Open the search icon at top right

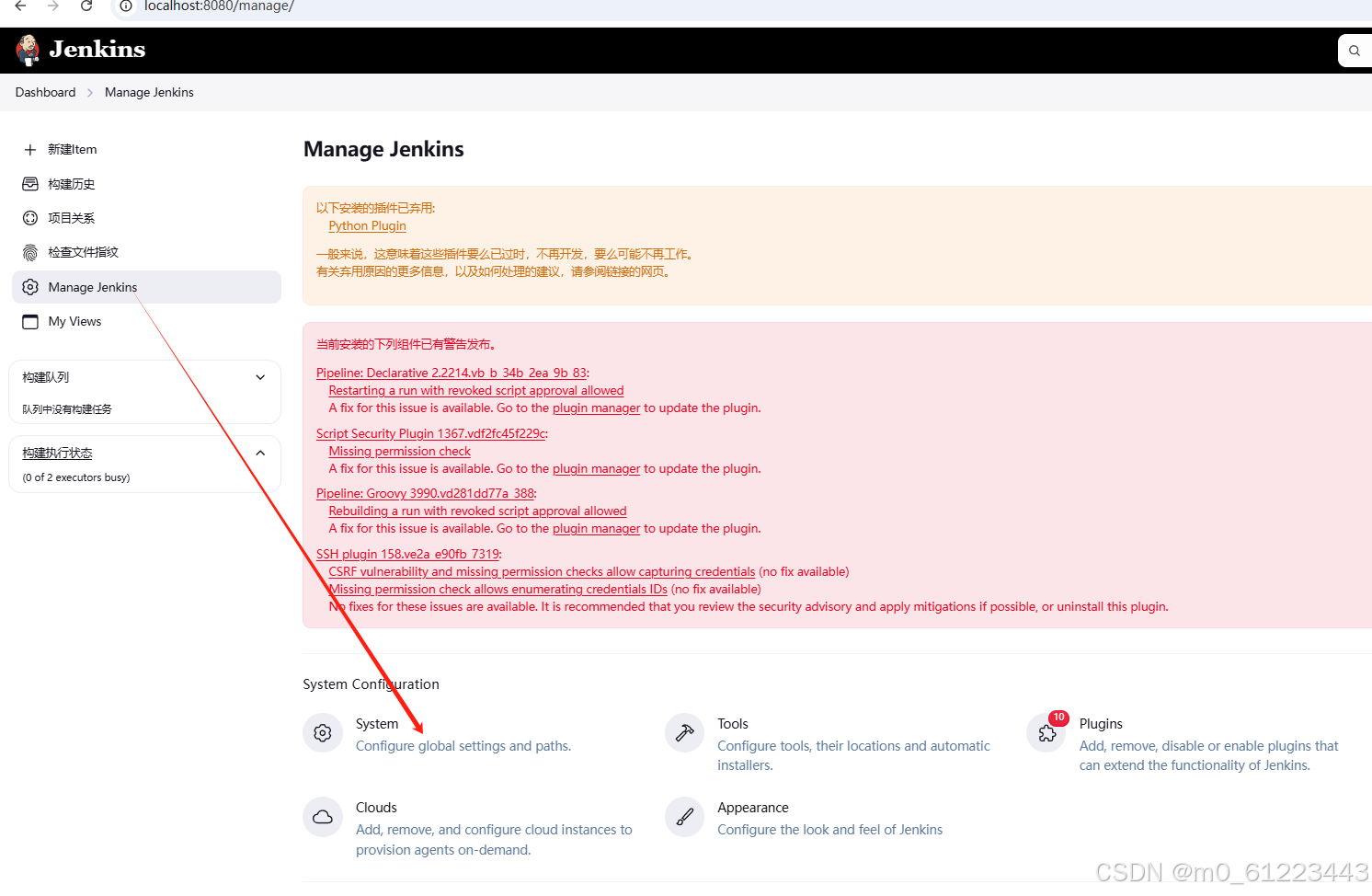point(1354,50)
